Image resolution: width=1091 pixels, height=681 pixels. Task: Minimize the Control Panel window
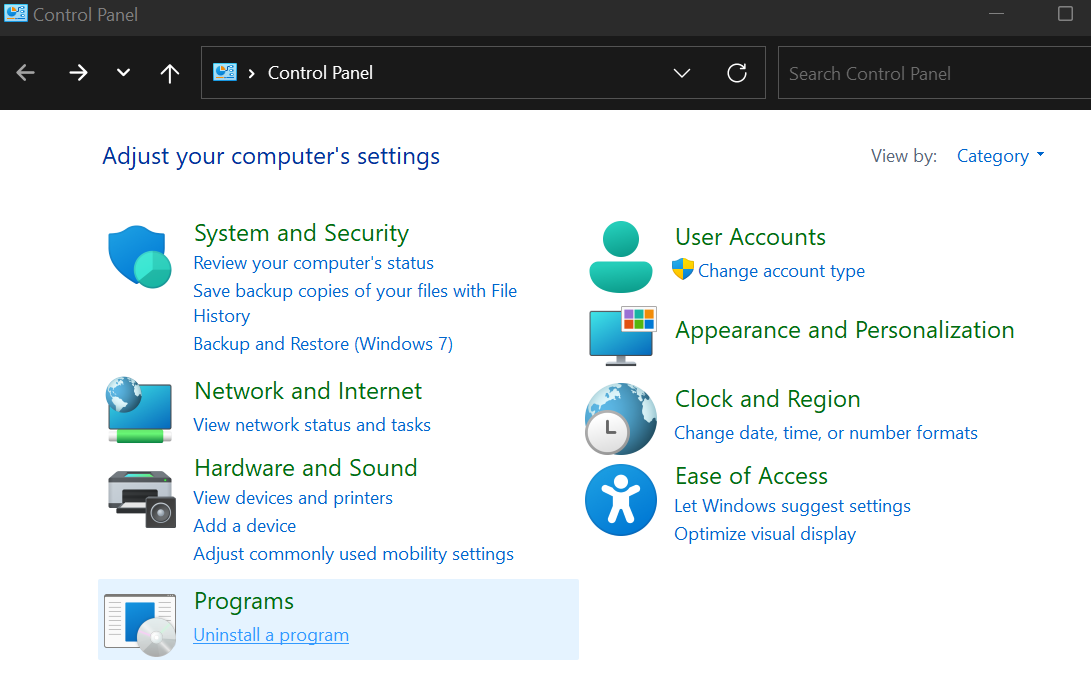[x=996, y=13]
